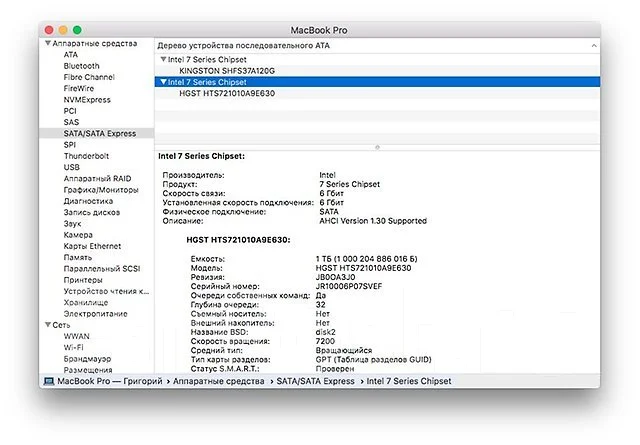The height and width of the screenshot is (445, 640).
Task: Collapse the first Intel 7 Series Chipset node
Action: (x=163, y=59)
